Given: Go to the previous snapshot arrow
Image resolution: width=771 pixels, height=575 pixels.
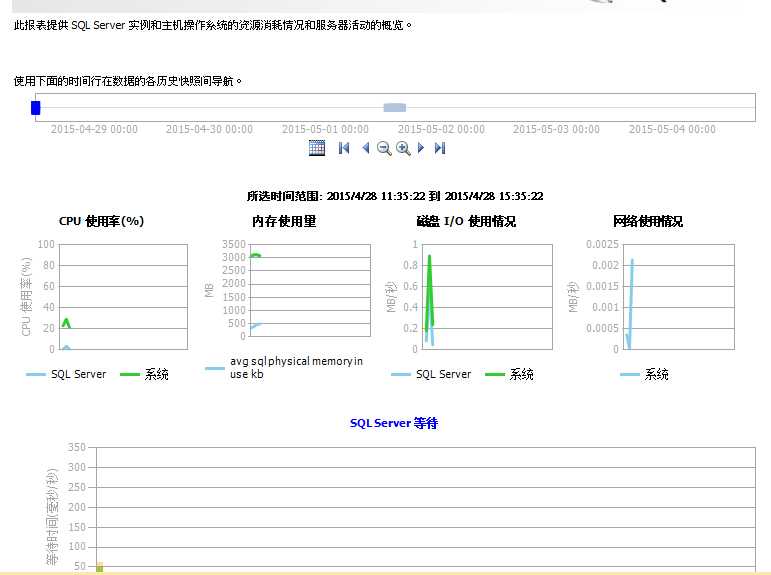Looking at the screenshot, I should pos(365,148).
